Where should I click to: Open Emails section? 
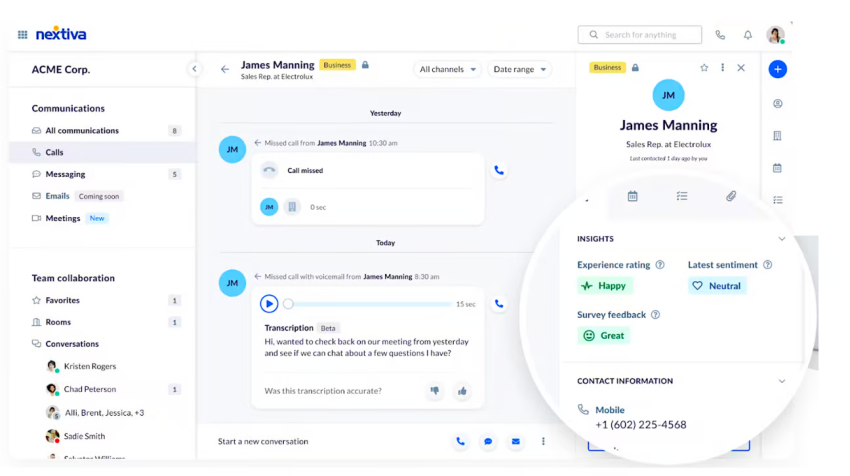pyautogui.click(x=102, y=196)
